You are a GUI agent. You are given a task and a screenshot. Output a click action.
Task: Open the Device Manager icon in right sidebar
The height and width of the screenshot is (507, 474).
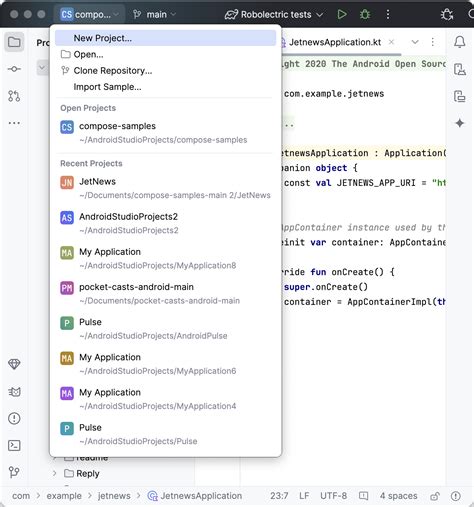pos(460,69)
